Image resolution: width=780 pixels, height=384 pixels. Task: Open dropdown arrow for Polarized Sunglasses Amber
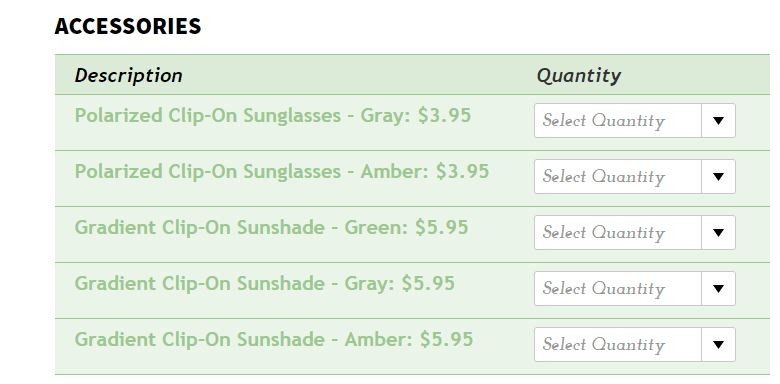(718, 176)
